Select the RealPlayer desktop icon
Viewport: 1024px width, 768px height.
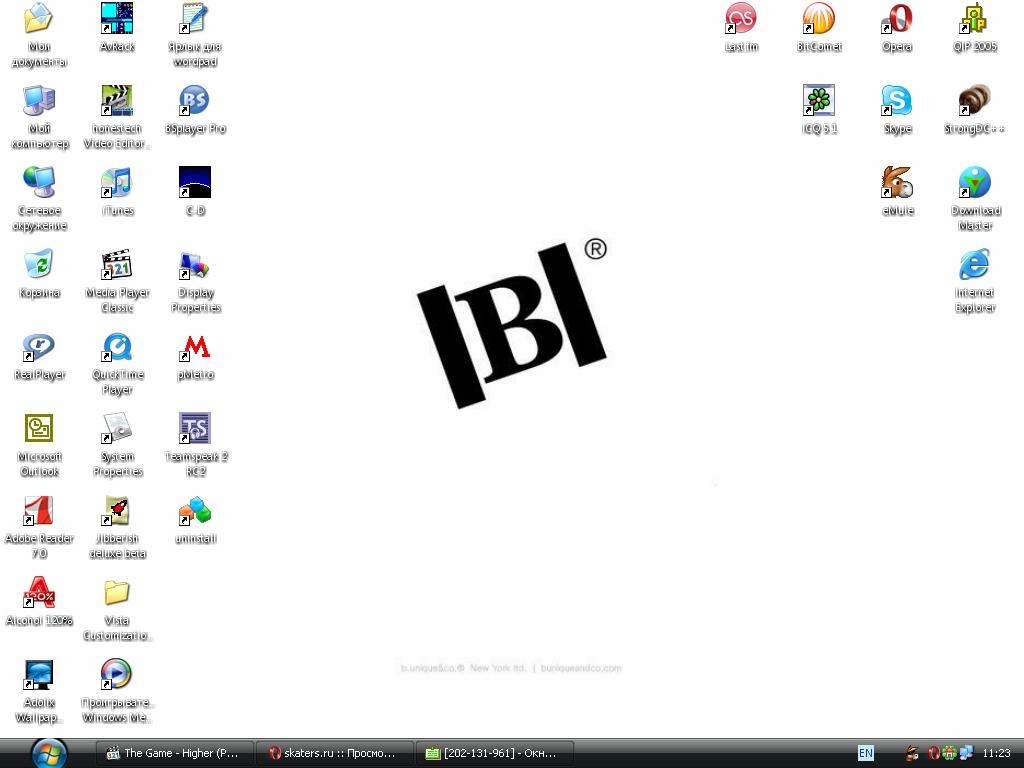[x=39, y=347]
